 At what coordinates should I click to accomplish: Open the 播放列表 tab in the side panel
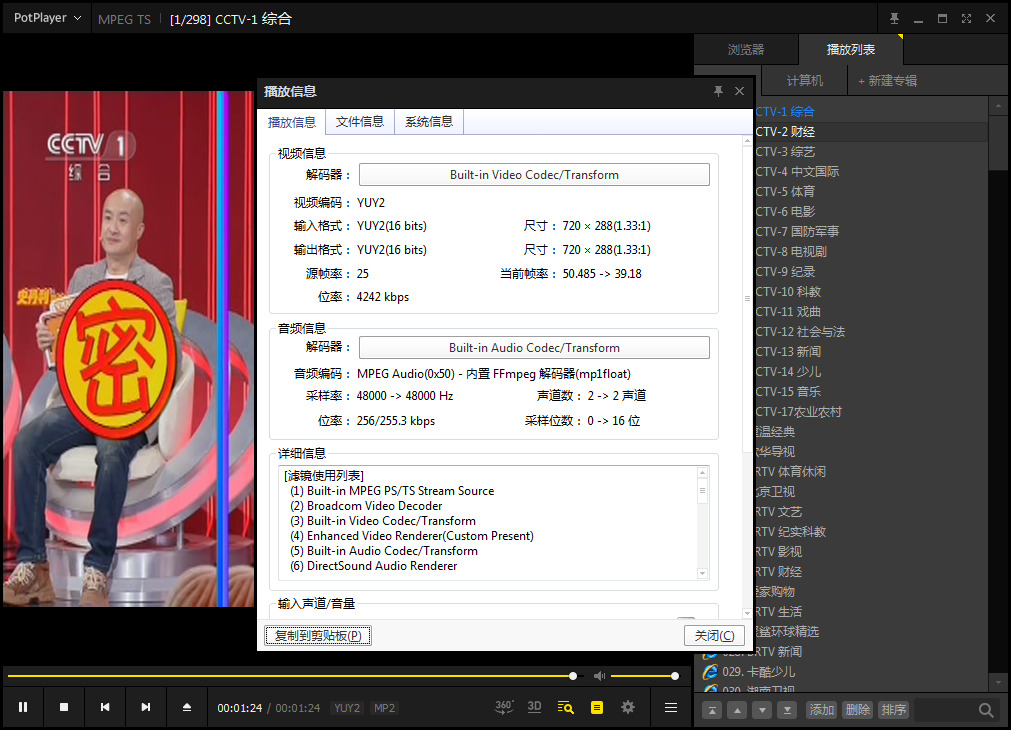click(x=850, y=50)
